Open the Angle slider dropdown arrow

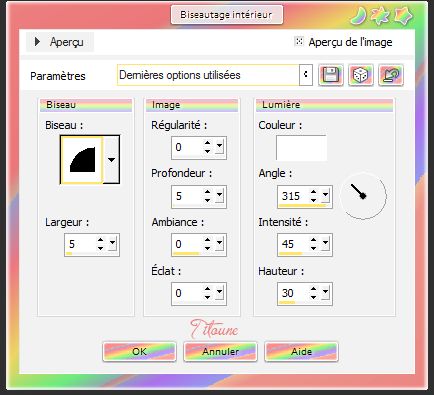(x=325, y=195)
